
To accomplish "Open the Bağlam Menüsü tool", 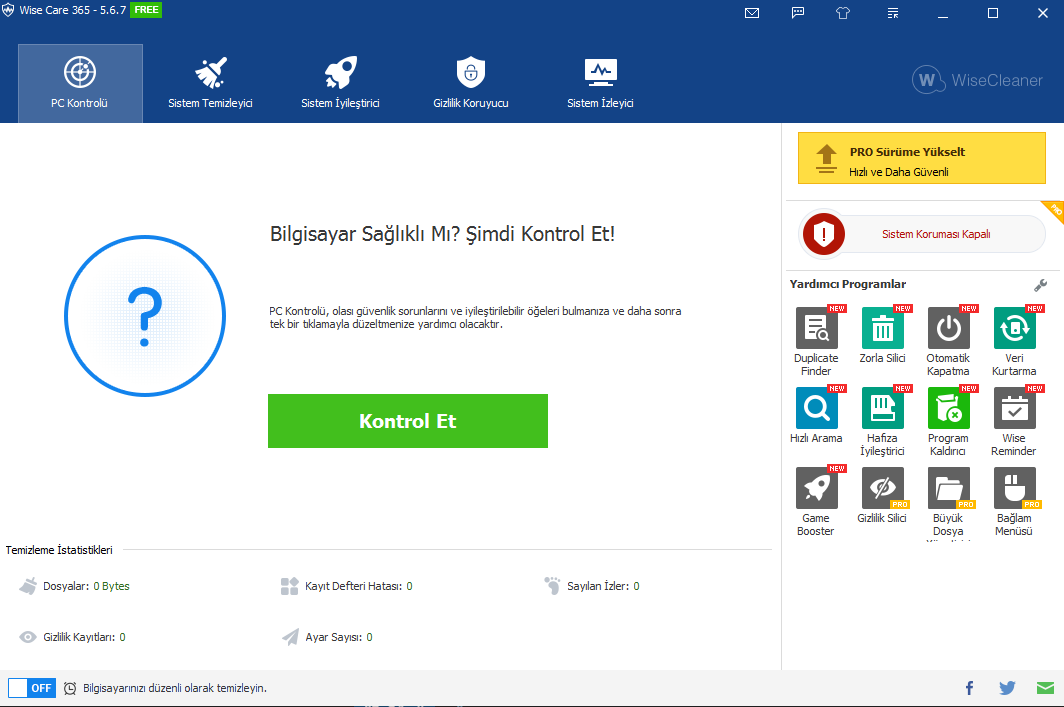I will (x=1014, y=502).
